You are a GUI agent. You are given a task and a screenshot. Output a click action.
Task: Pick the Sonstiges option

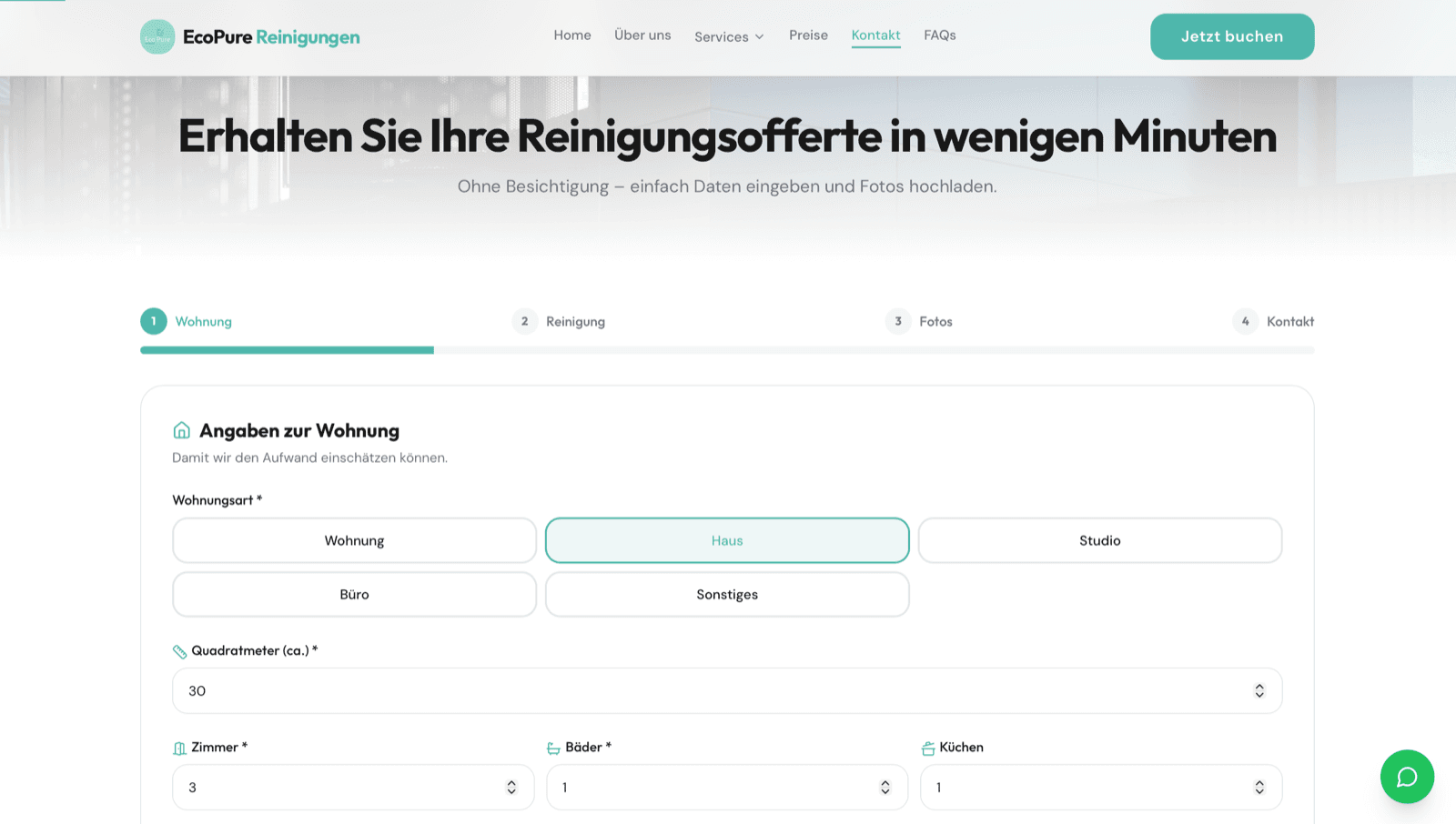pos(727,594)
